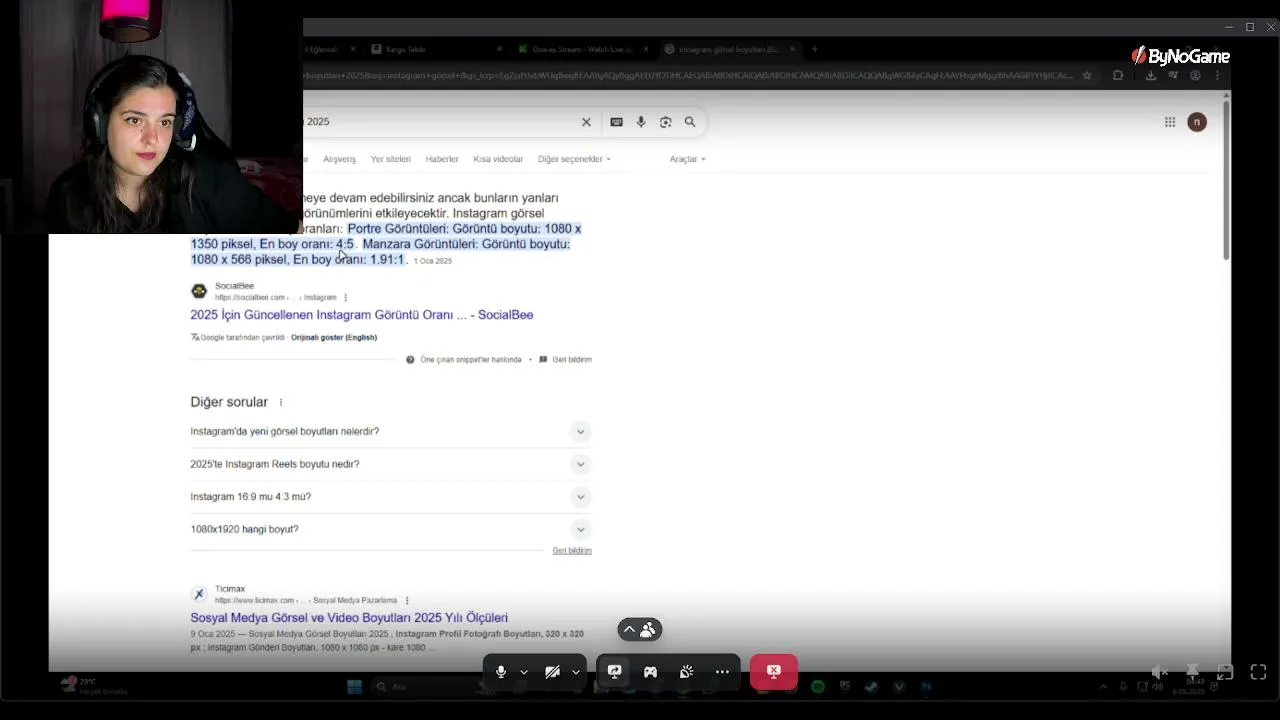Open the Google apps grid
1280x720 pixels.
(1170, 122)
